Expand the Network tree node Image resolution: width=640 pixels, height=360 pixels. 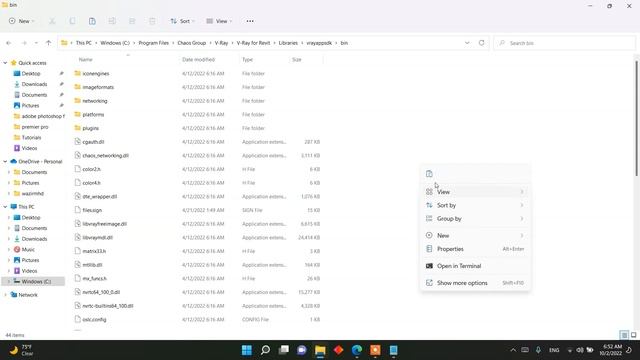tap(5, 295)
